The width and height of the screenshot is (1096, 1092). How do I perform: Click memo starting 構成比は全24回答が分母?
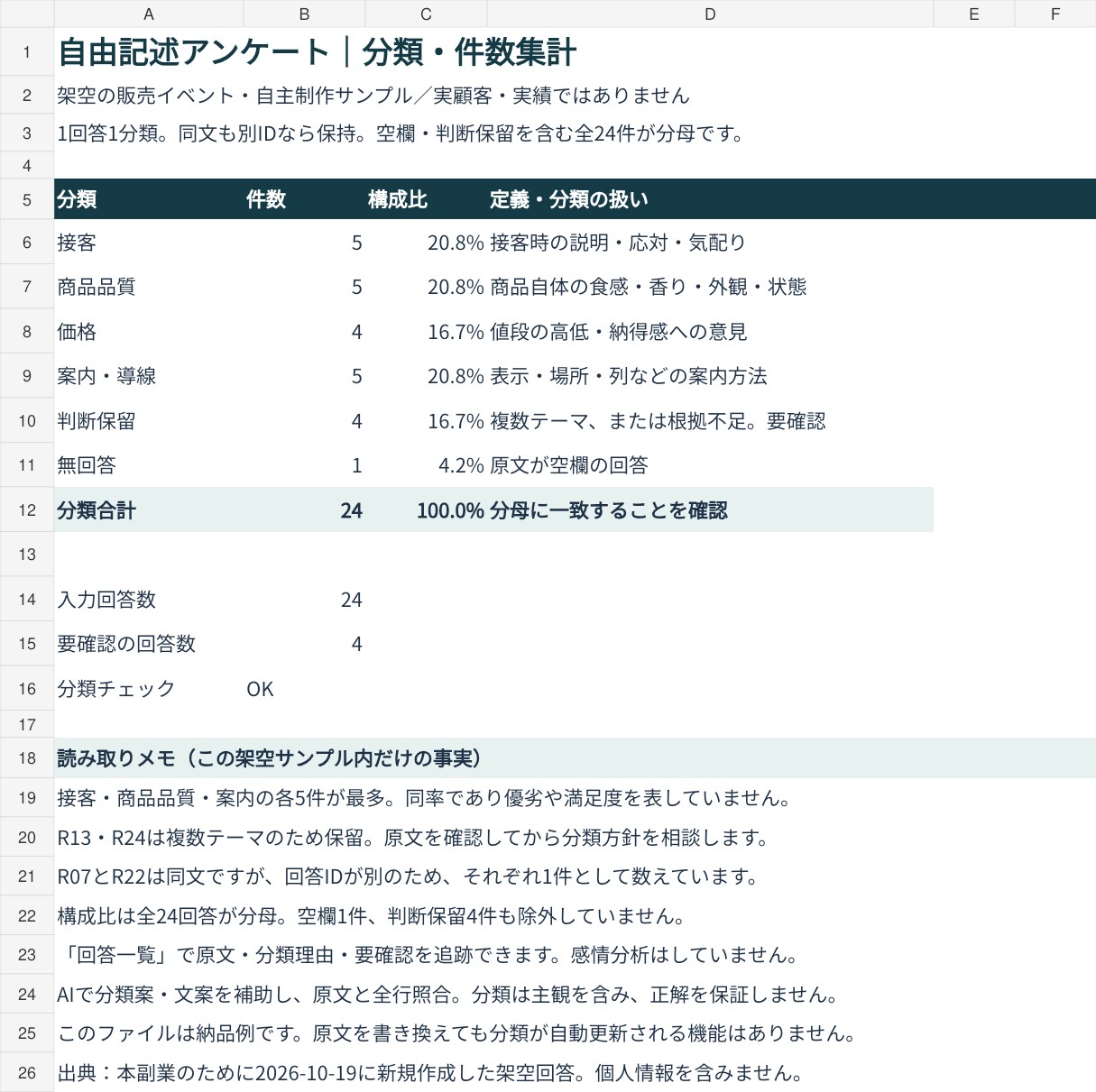click(373, 916)
